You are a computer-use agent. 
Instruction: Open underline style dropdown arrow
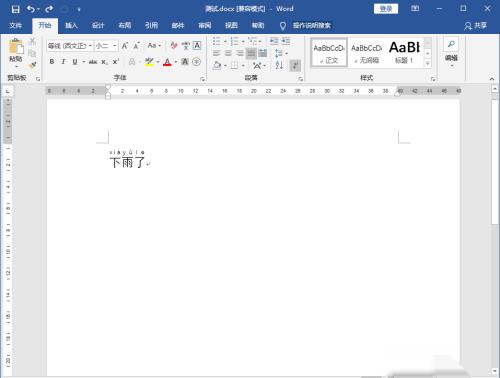click(84, 62)
